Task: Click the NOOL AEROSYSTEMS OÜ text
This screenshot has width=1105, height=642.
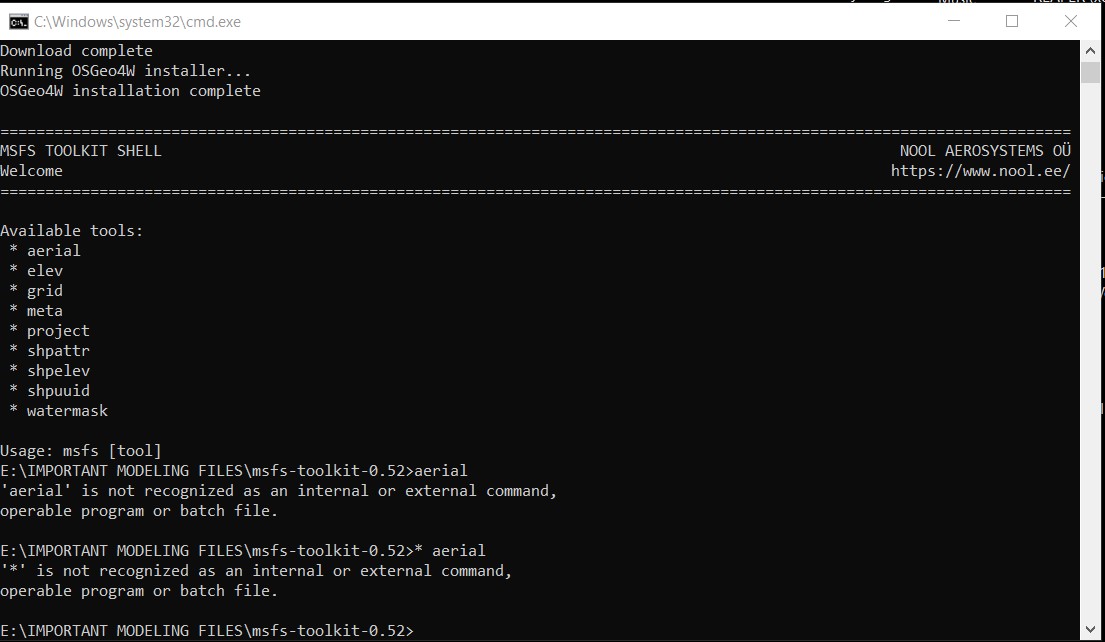Action: tap(985, 150)
